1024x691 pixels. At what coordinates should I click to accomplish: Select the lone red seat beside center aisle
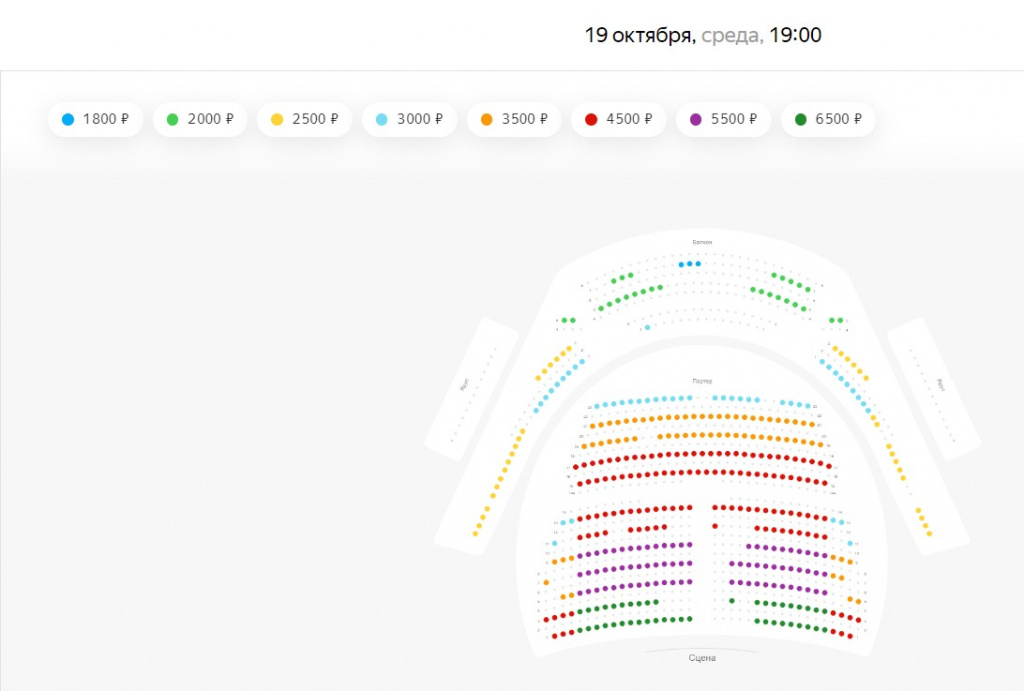pyautogui.click(x=715, y=526)
